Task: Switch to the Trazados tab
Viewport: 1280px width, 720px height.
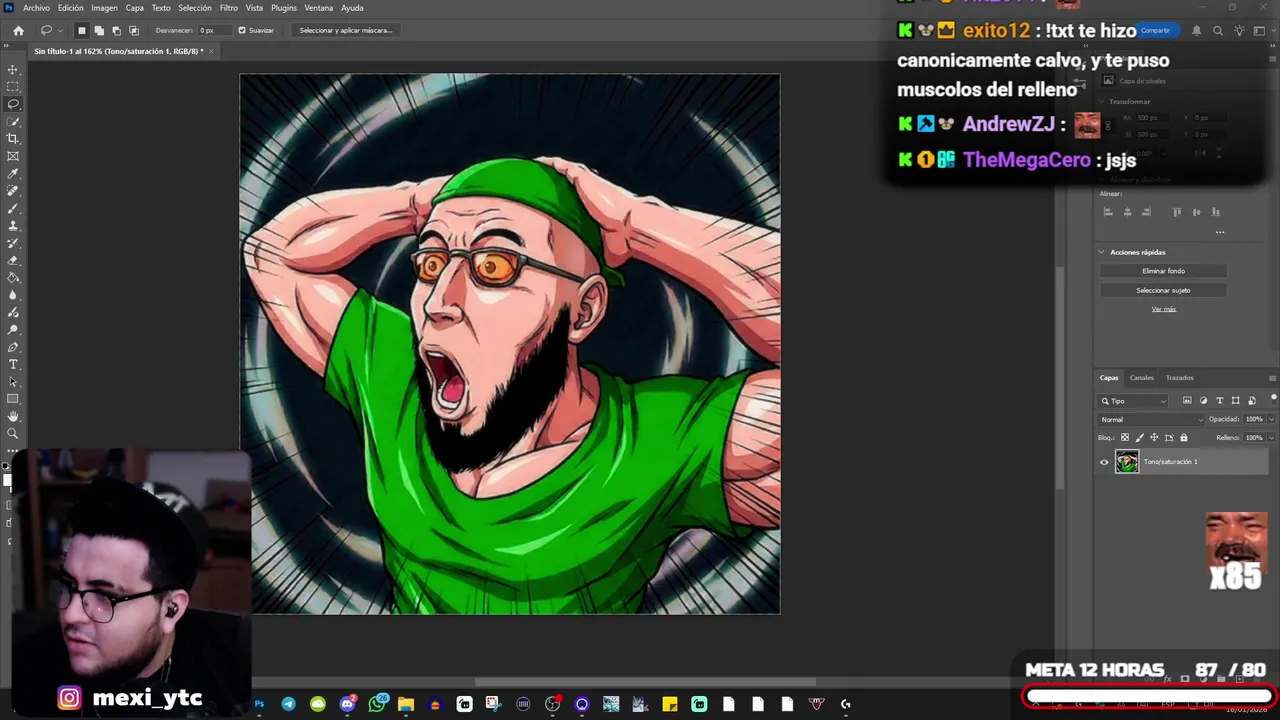Action: click(x=1179, y=378)
